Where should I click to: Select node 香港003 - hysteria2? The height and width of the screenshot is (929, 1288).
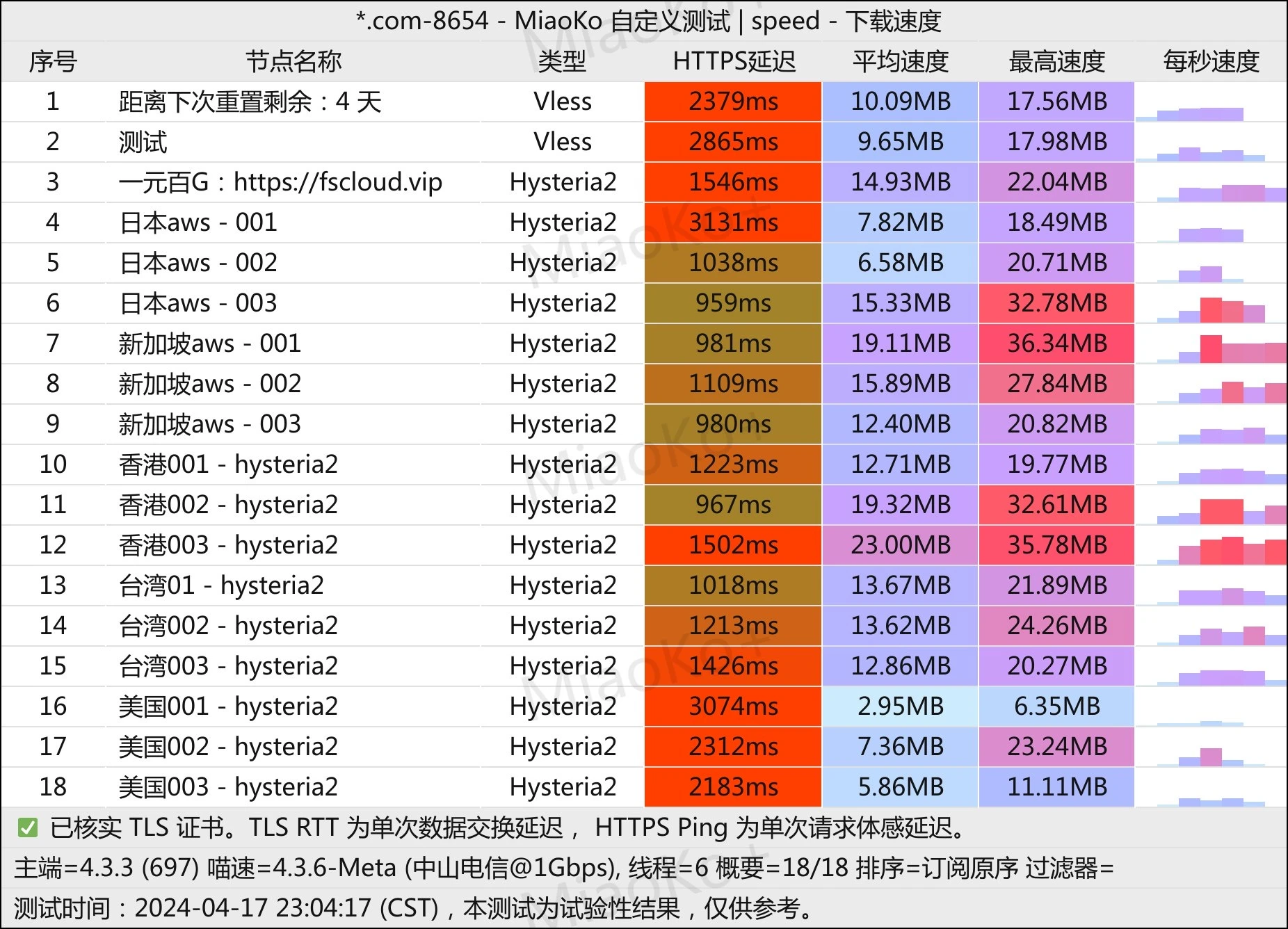click(228, 545)
